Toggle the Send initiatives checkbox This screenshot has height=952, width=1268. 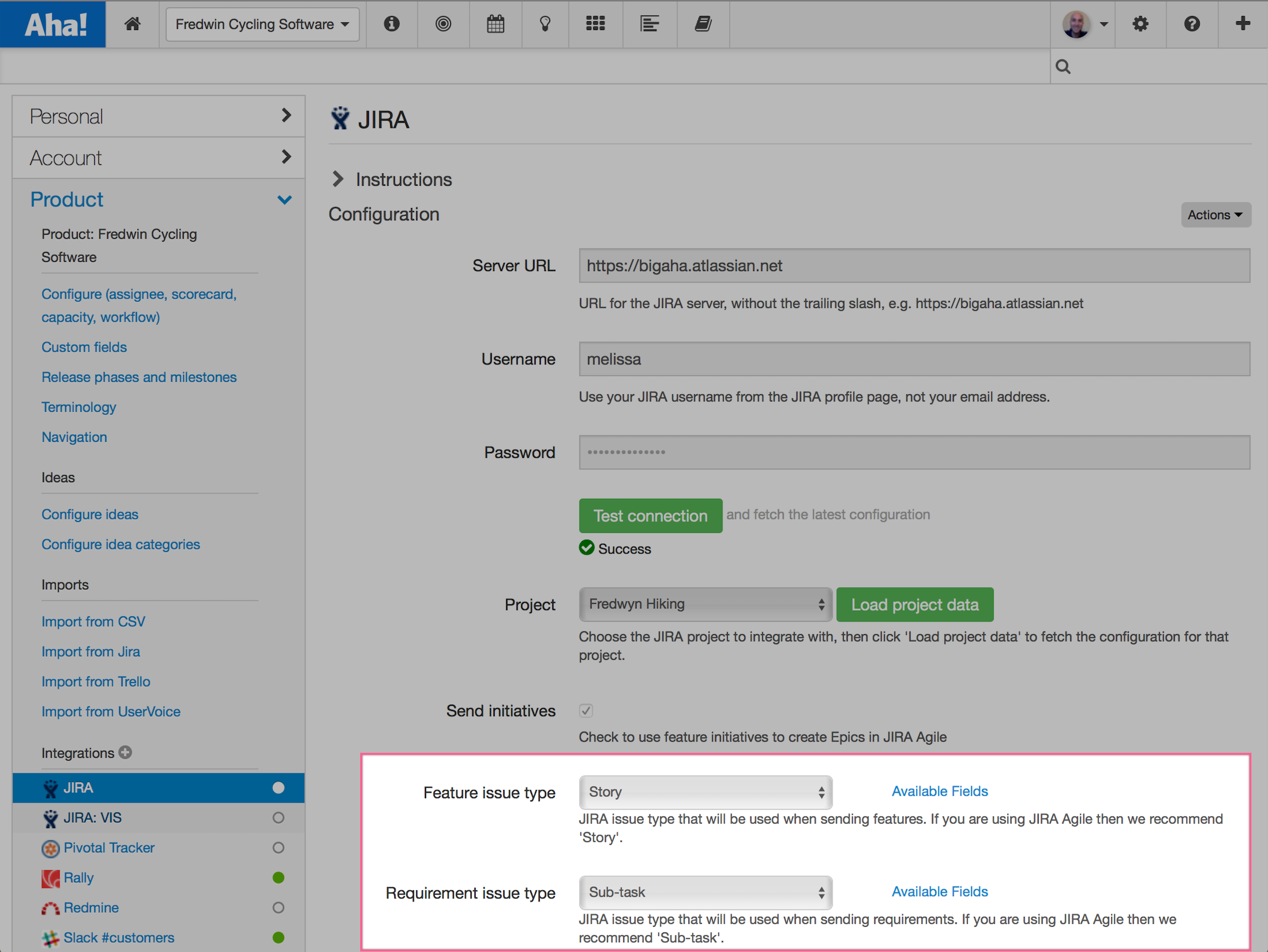(x=586, y=711)
